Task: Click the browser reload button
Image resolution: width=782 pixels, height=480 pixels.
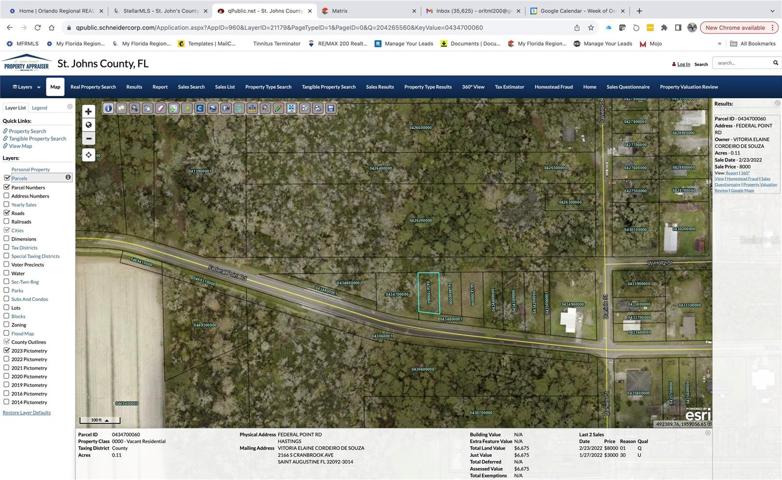Action: tap(37, 28)
